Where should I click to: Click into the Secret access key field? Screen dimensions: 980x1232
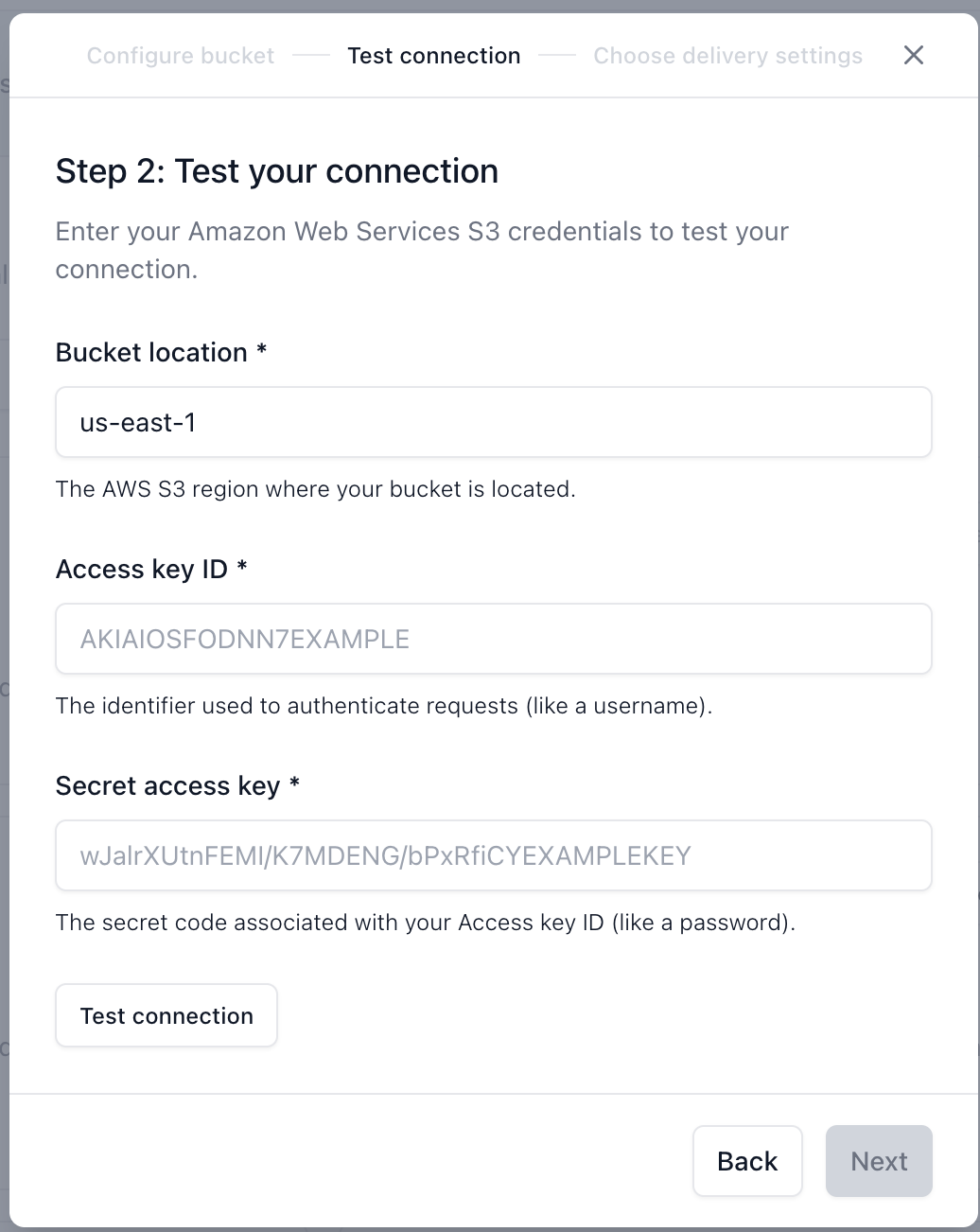(x=493, y=855)
